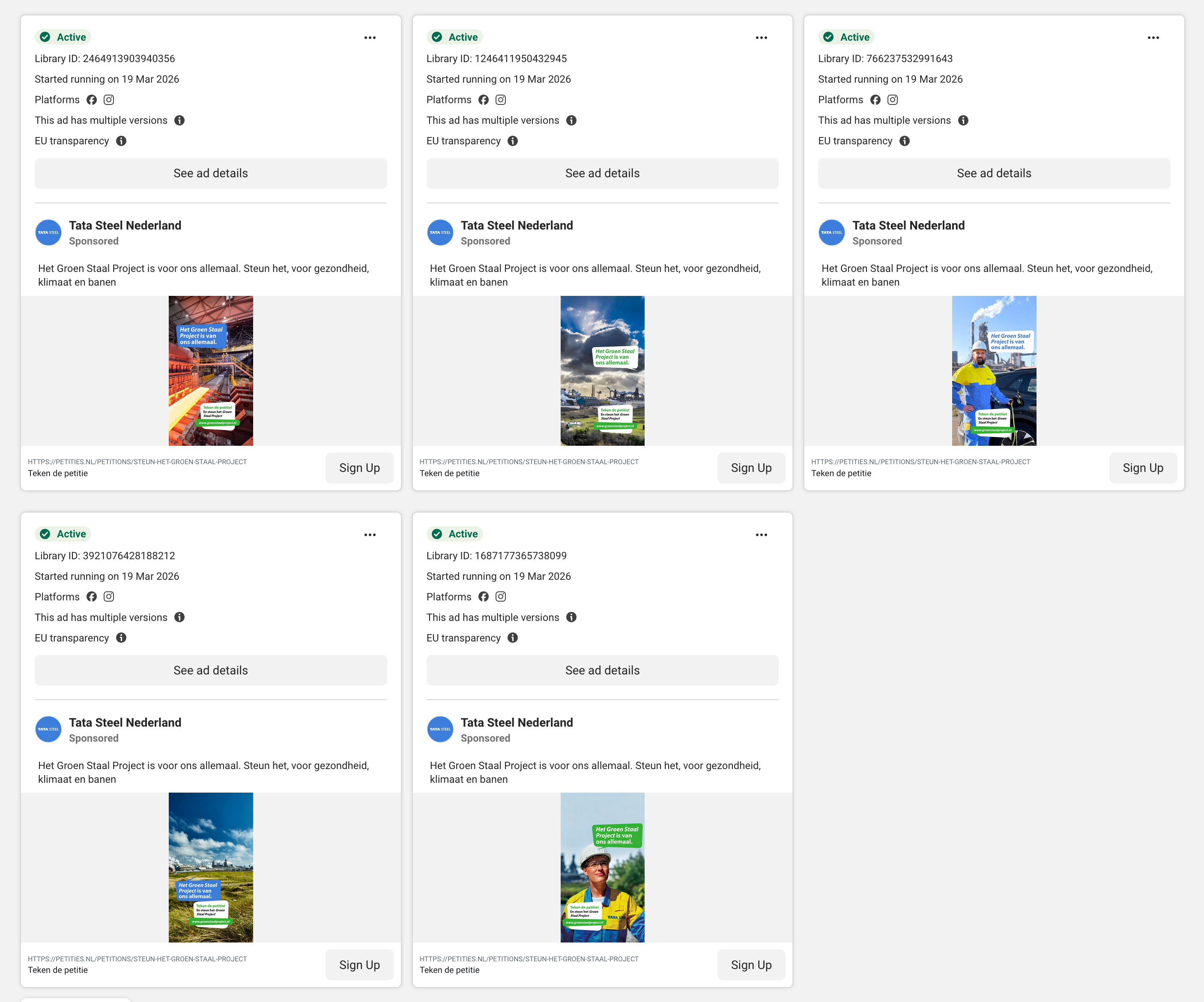See ad details for Library ID 1687177365738099
This screenshot has width=1204, height=1002.
coord(602,670)
